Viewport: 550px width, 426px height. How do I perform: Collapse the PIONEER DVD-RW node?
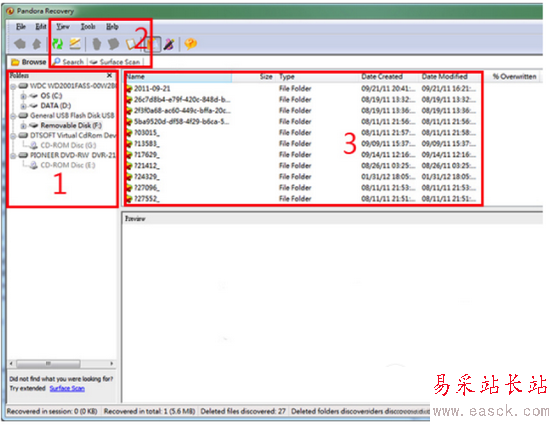(x=13, y=155)
